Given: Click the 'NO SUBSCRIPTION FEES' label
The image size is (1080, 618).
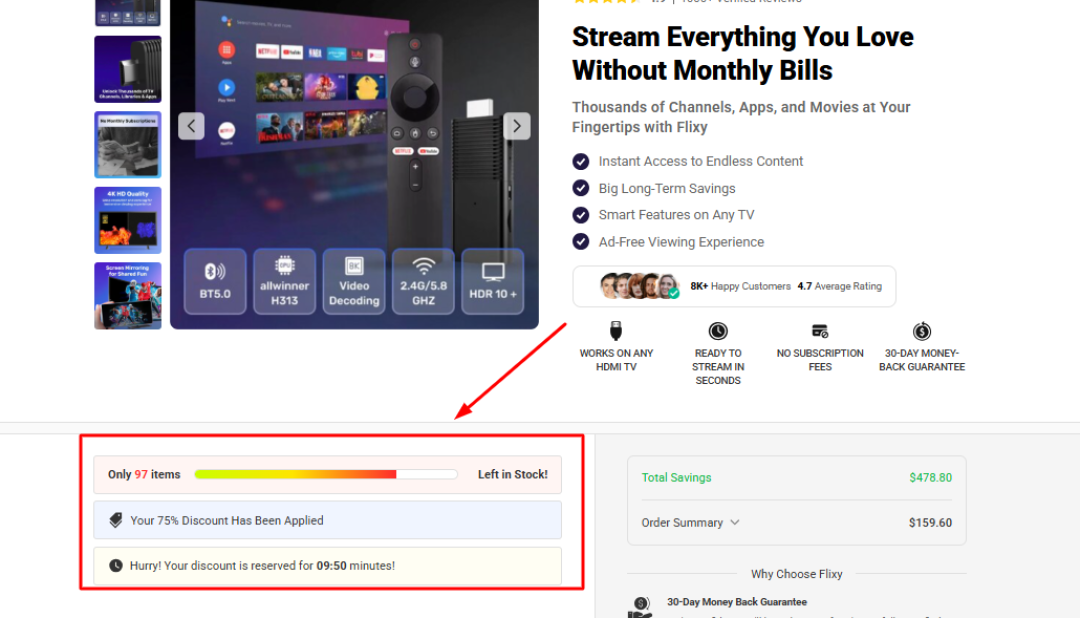Looking at the screenshot, I should click(820, 360).
